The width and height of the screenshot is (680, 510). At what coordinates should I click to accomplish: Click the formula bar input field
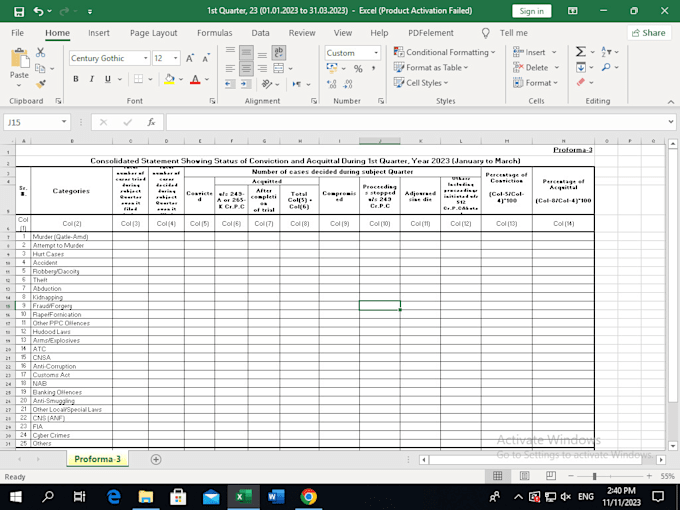(416, 122)
